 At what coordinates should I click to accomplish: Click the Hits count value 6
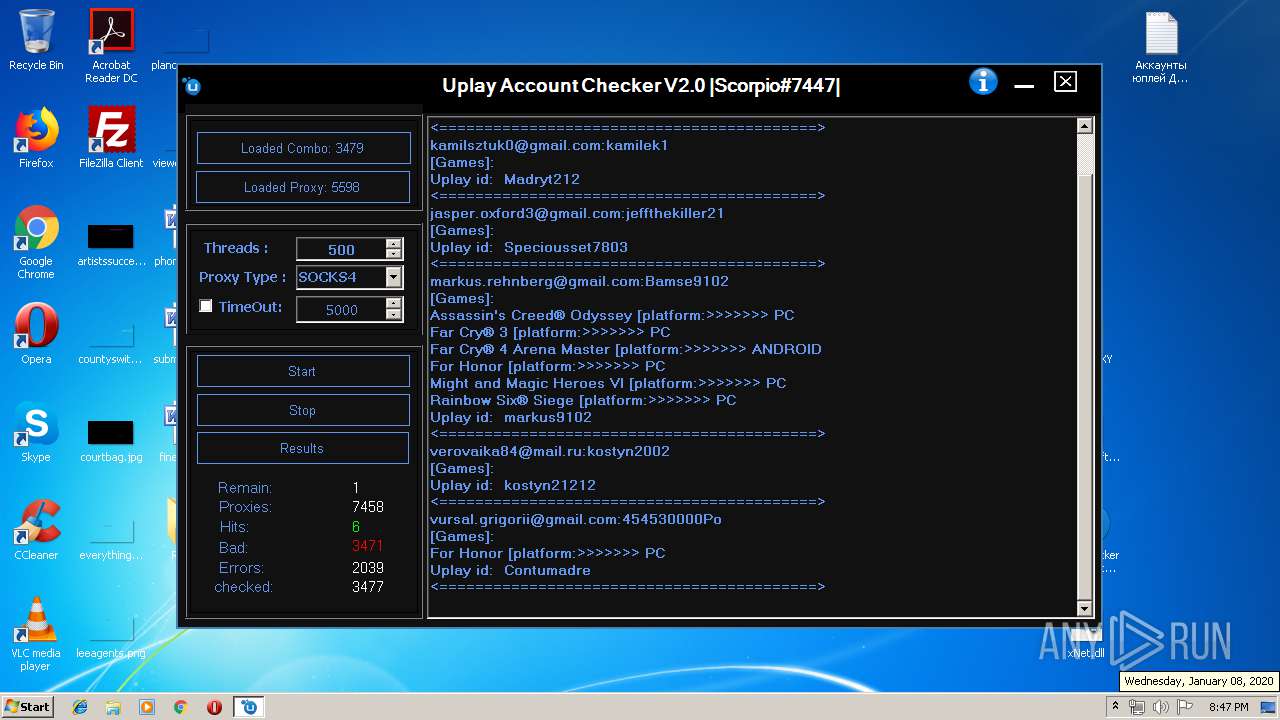(356, 527)
